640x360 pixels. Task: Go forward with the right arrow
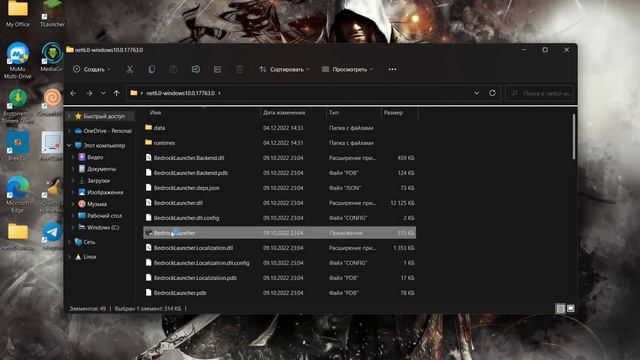click(89, 93)
